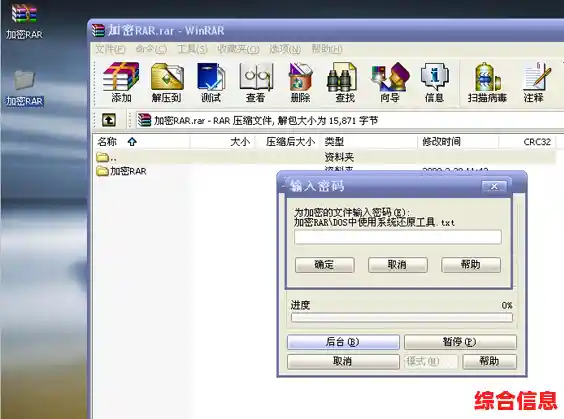Open the 收藏夹(O) menu
Screen dimensions: 564x419
238,49
